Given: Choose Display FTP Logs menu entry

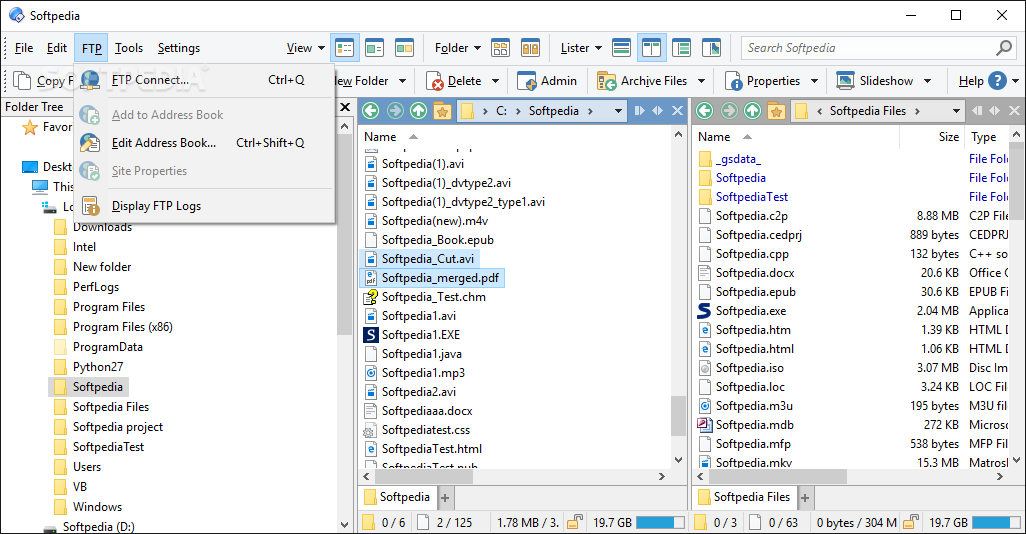Looking at the screenshot, I should tap(204, 205).
